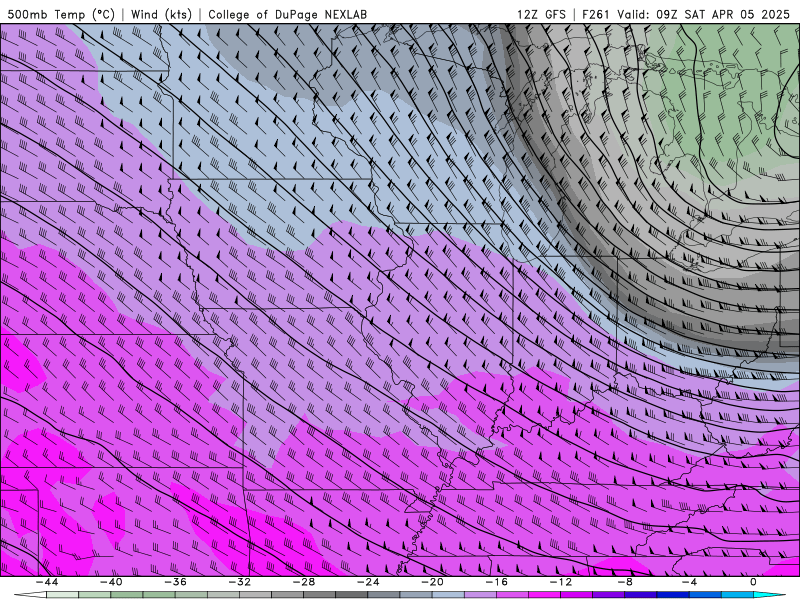
Task: Click the -16 legend value
Action: click(496, 582)
